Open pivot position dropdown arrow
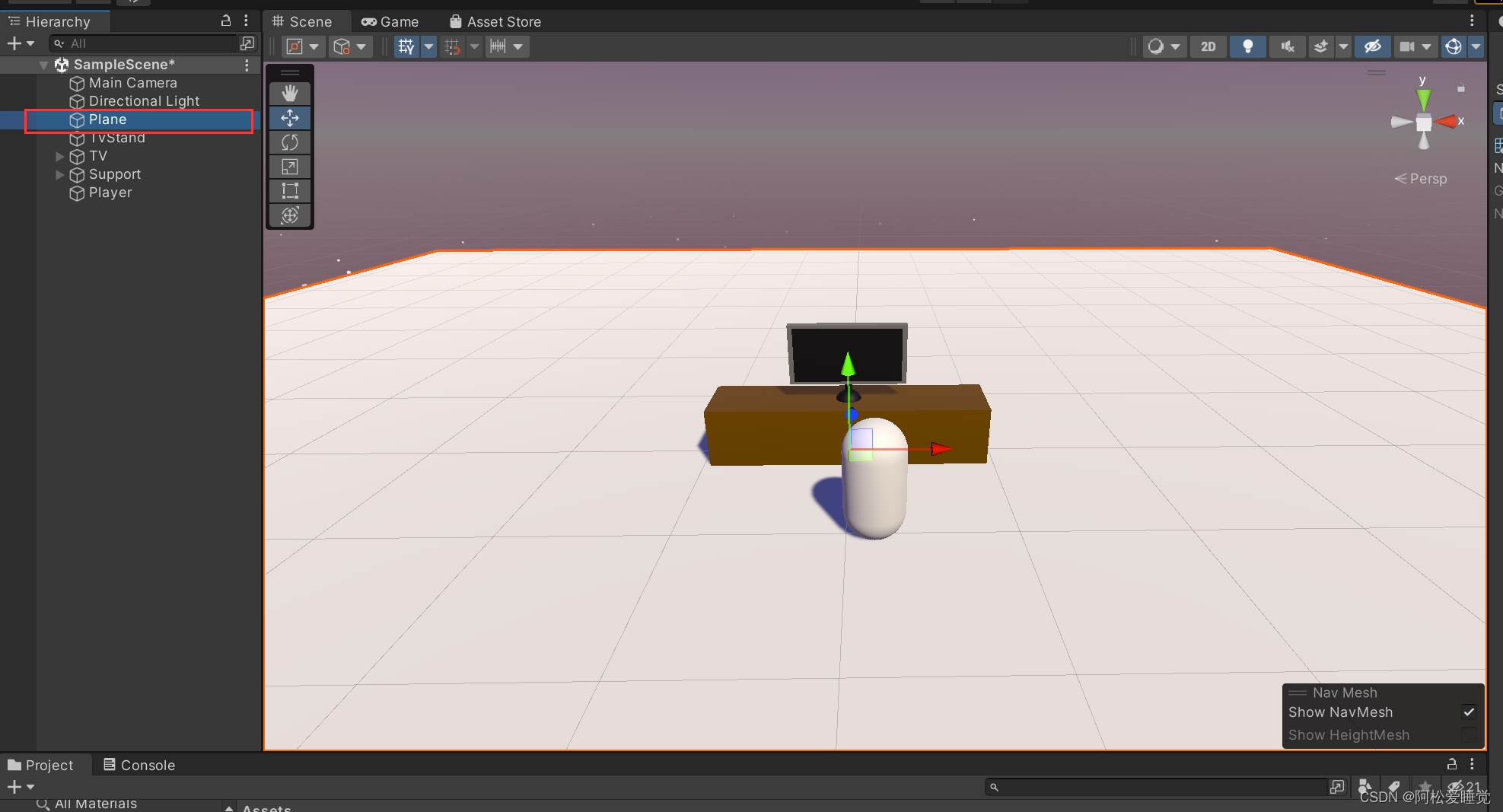This screenshot has height=812, width=1503. pyautogui.click(x=314, y=46)
